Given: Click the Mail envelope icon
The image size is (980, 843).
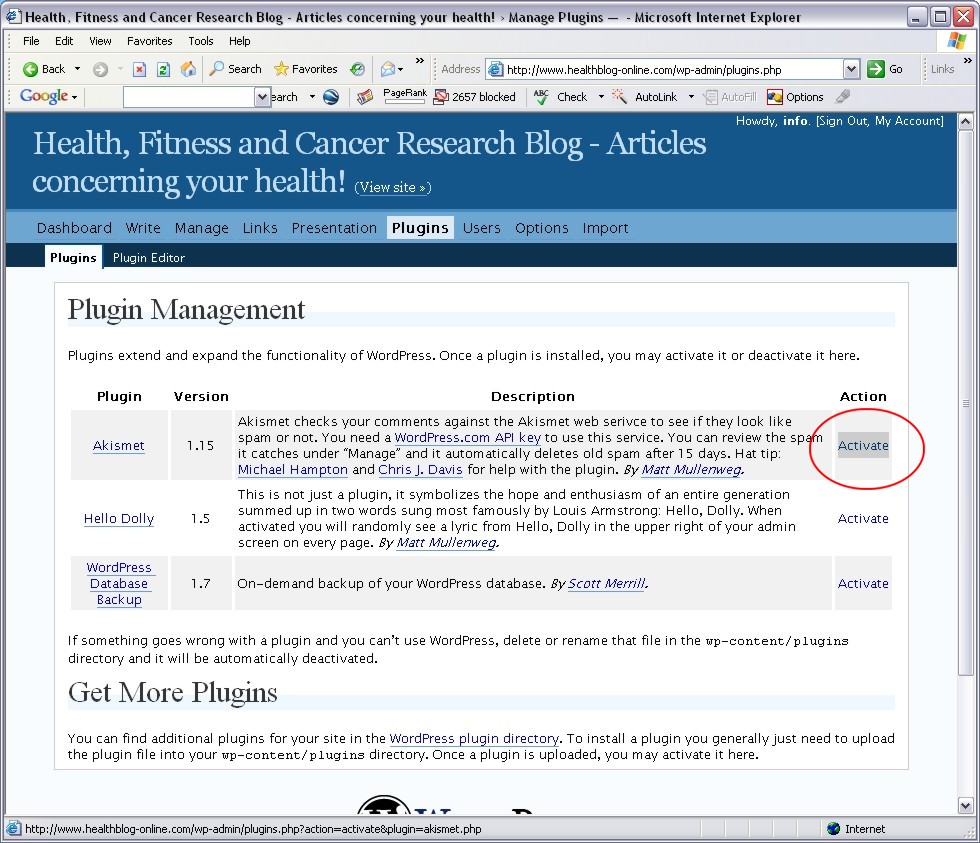Looking at the screenshot, I should pos(388,69).
